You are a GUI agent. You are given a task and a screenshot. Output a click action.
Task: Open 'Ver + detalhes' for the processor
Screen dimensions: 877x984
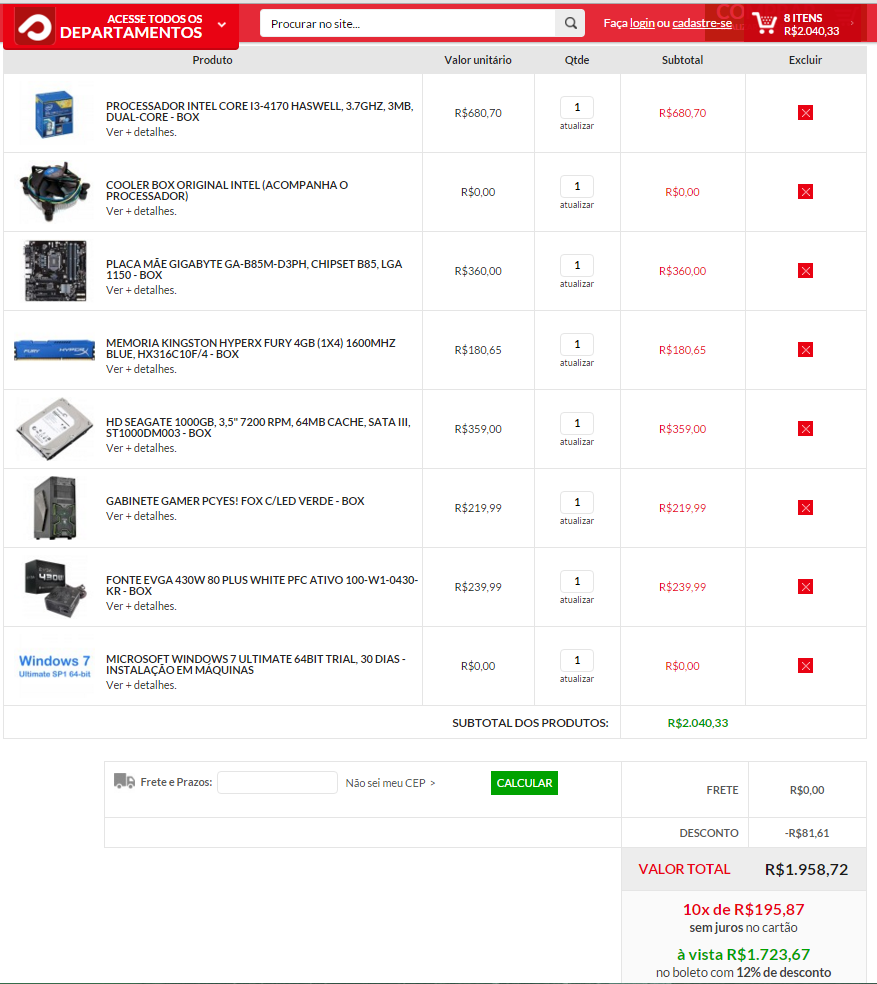[141, 132]
